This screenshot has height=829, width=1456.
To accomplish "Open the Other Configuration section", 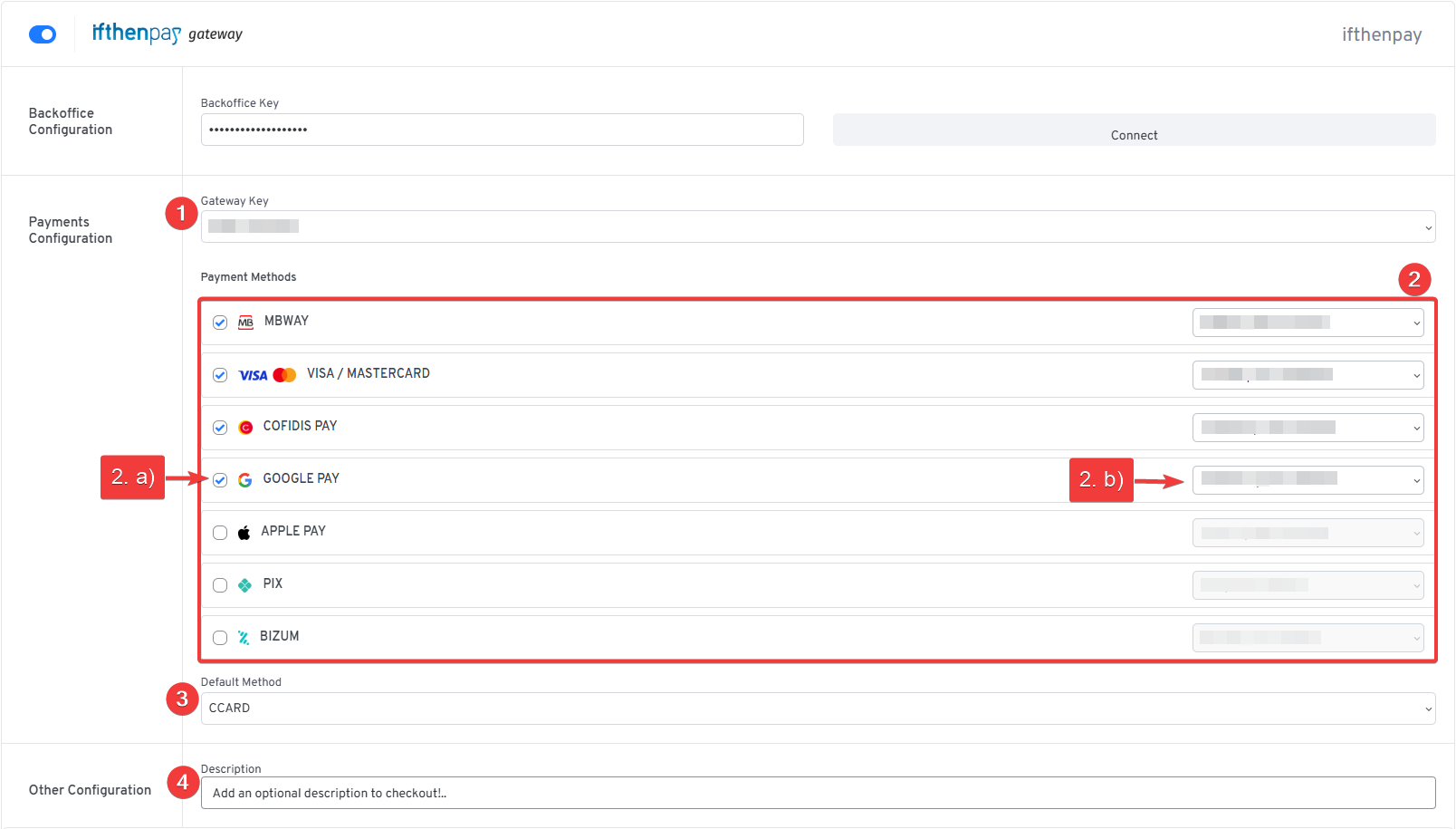I will coord(90,789).
